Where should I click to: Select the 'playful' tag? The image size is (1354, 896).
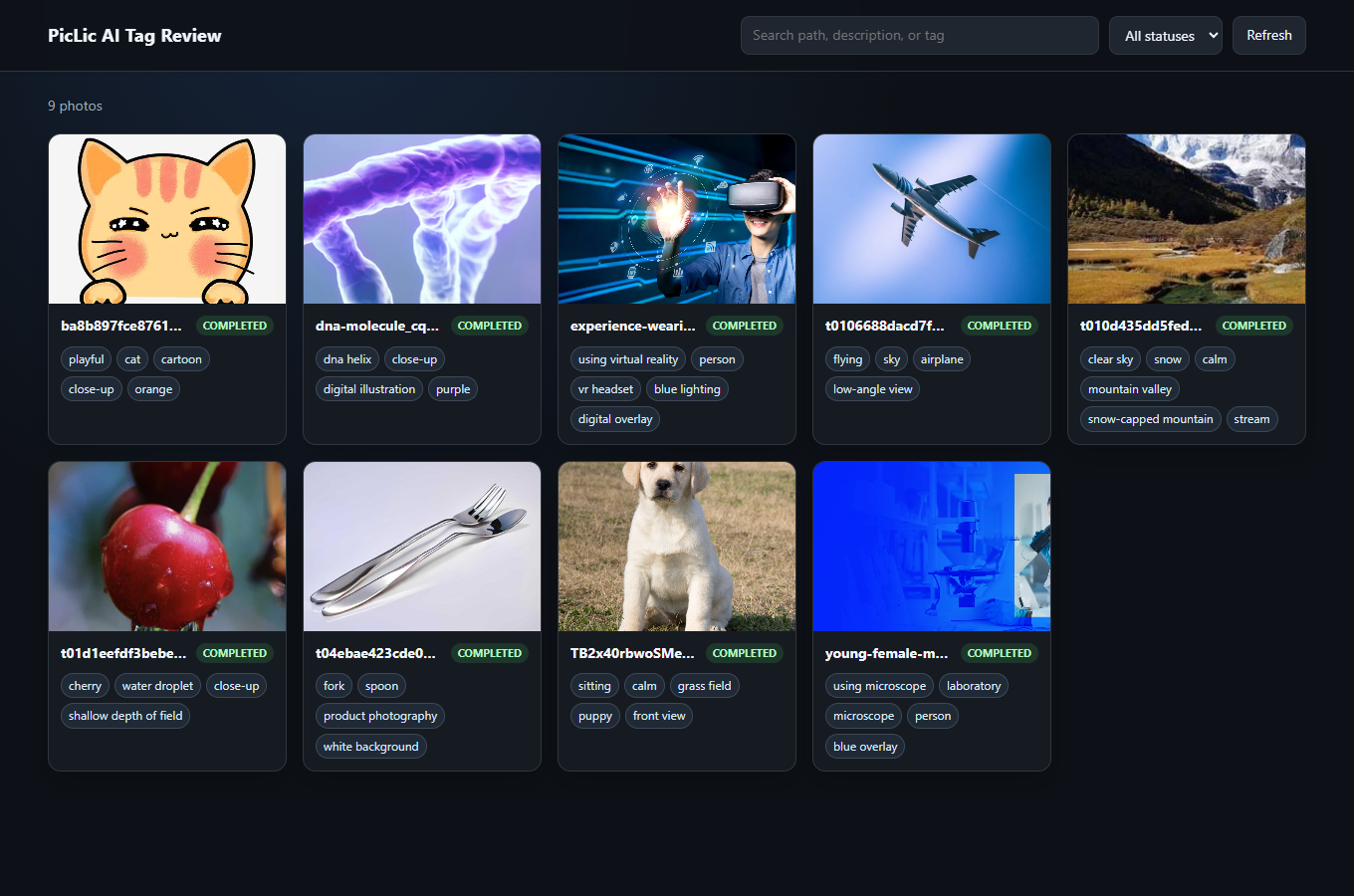pyautogui.click(x=87, y=359)
